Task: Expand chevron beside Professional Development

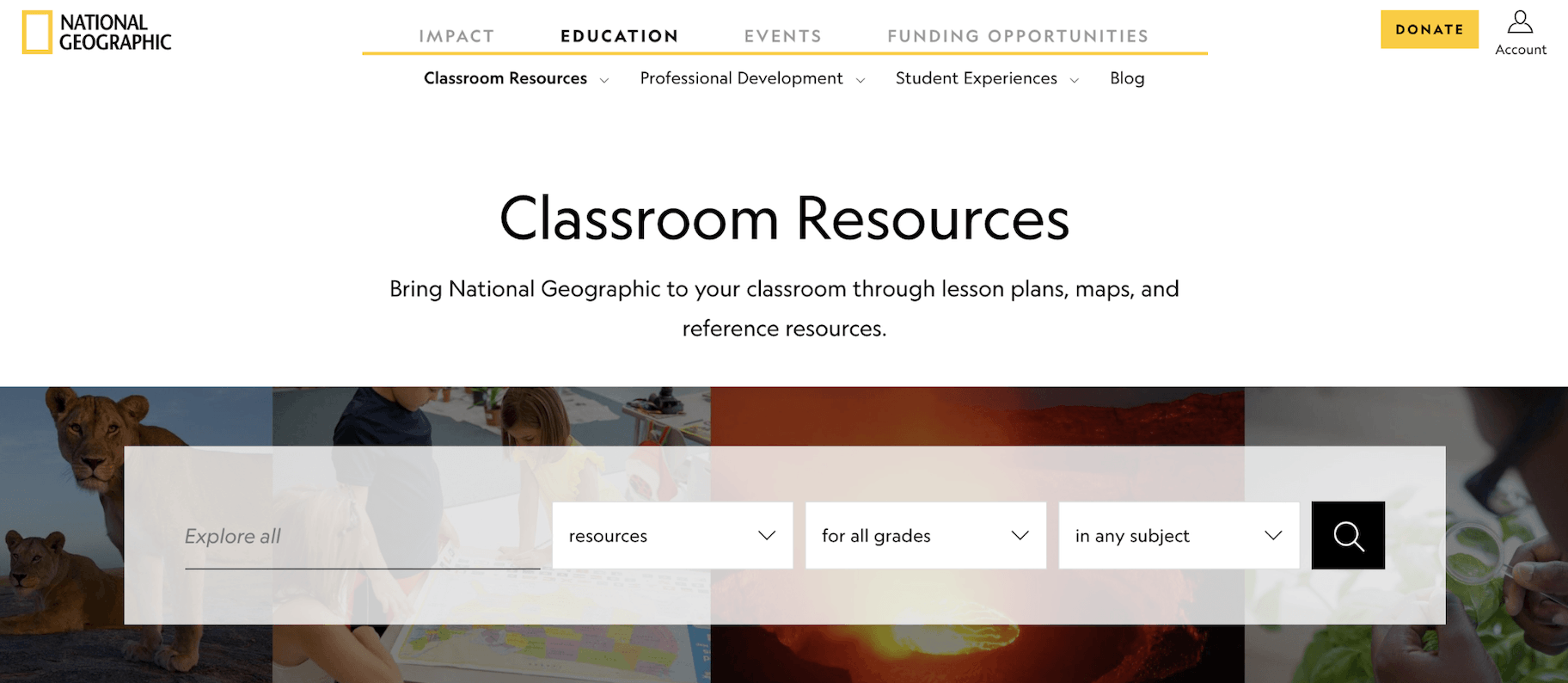Action: coord(861,80)
